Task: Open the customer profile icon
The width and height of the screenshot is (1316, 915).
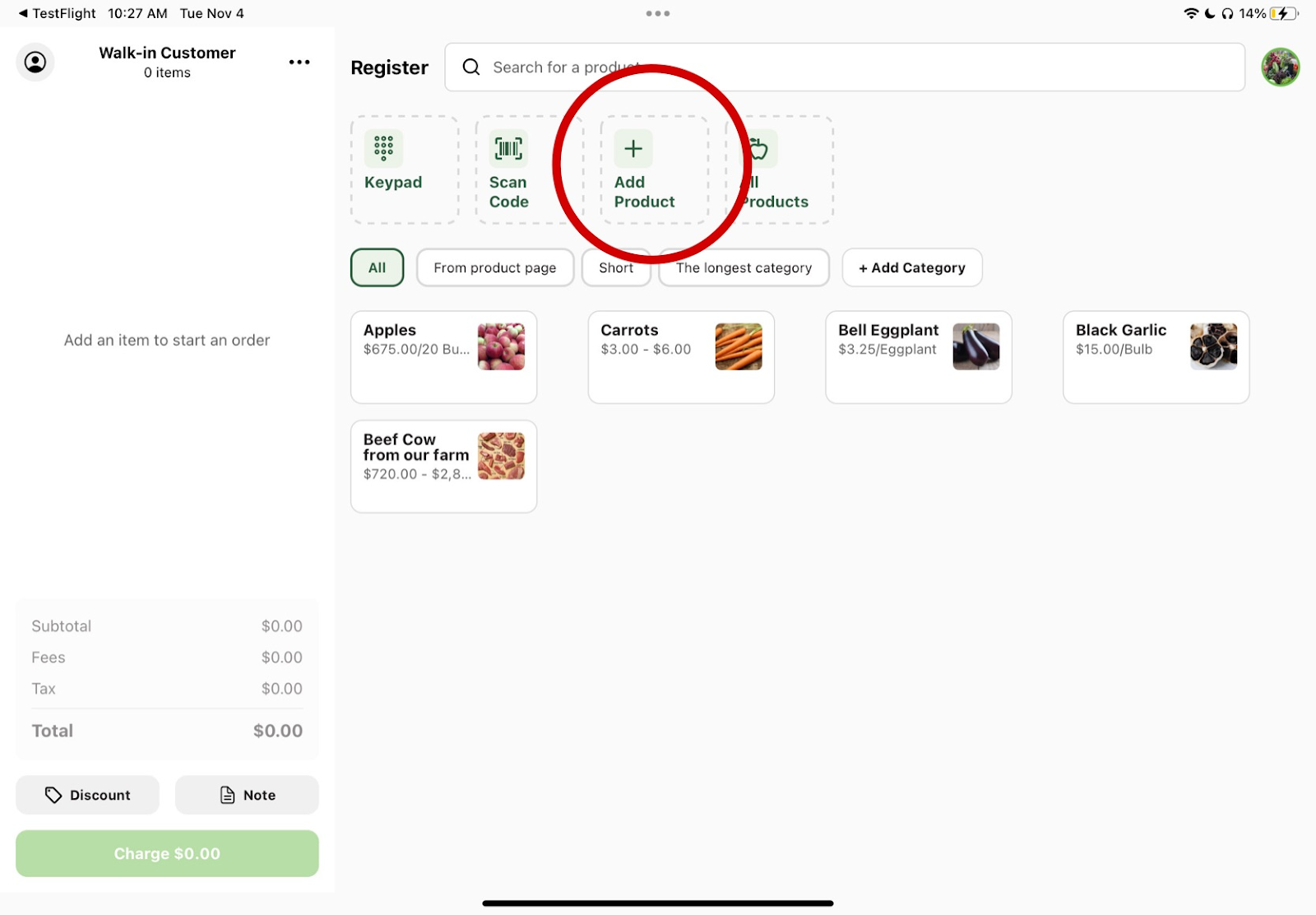Action: pyautogui.click(x=35, y=63)
